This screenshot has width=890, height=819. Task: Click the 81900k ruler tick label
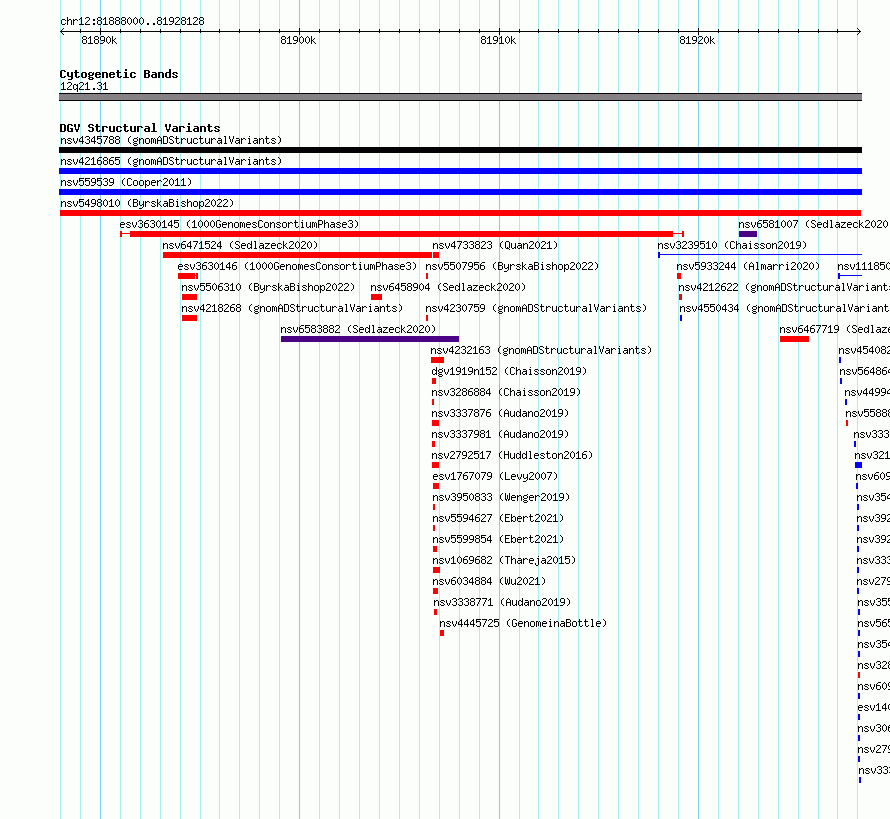pyautogui.click(x=298, y=40)
